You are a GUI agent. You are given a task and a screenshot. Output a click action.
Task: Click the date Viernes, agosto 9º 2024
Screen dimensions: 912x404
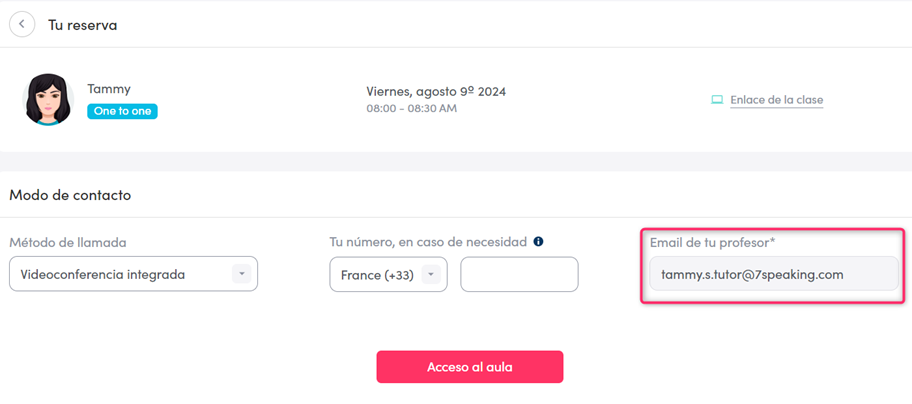pyautogui.click(x=436, y=91)
